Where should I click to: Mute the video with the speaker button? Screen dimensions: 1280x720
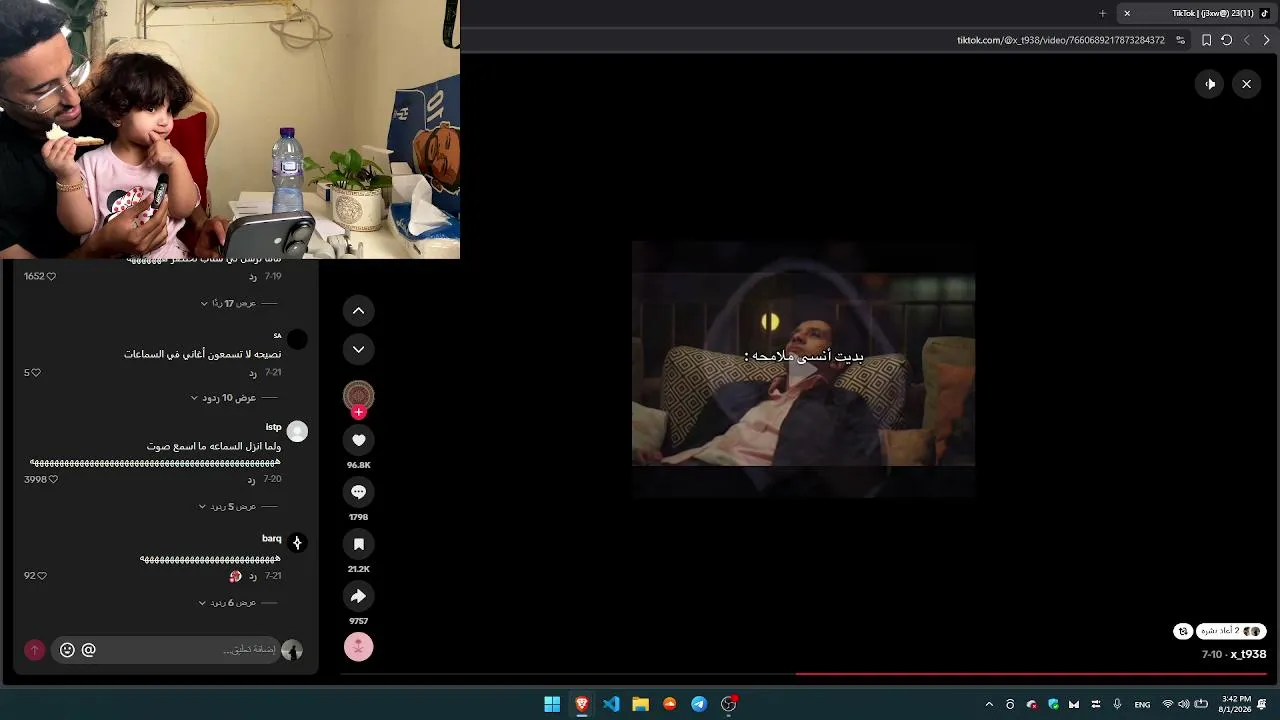[x=1210, y=84]
